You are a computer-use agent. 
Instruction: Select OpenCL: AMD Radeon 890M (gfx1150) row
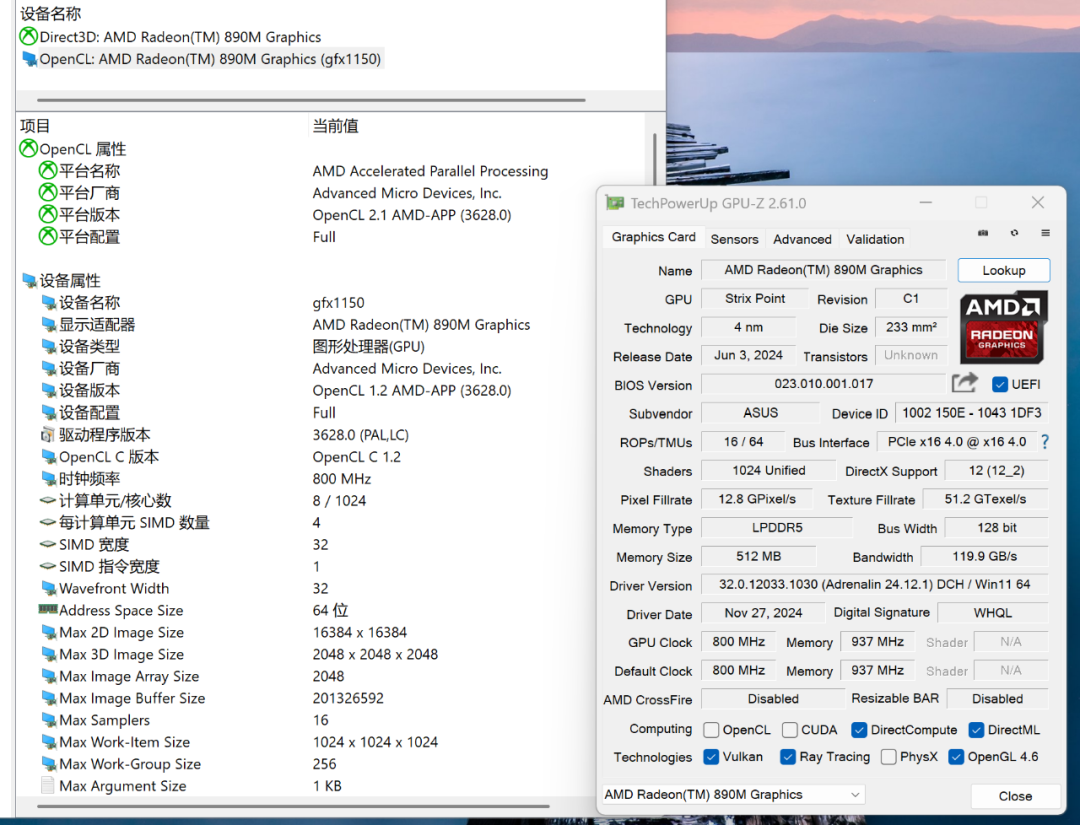(x=201, y=59)
